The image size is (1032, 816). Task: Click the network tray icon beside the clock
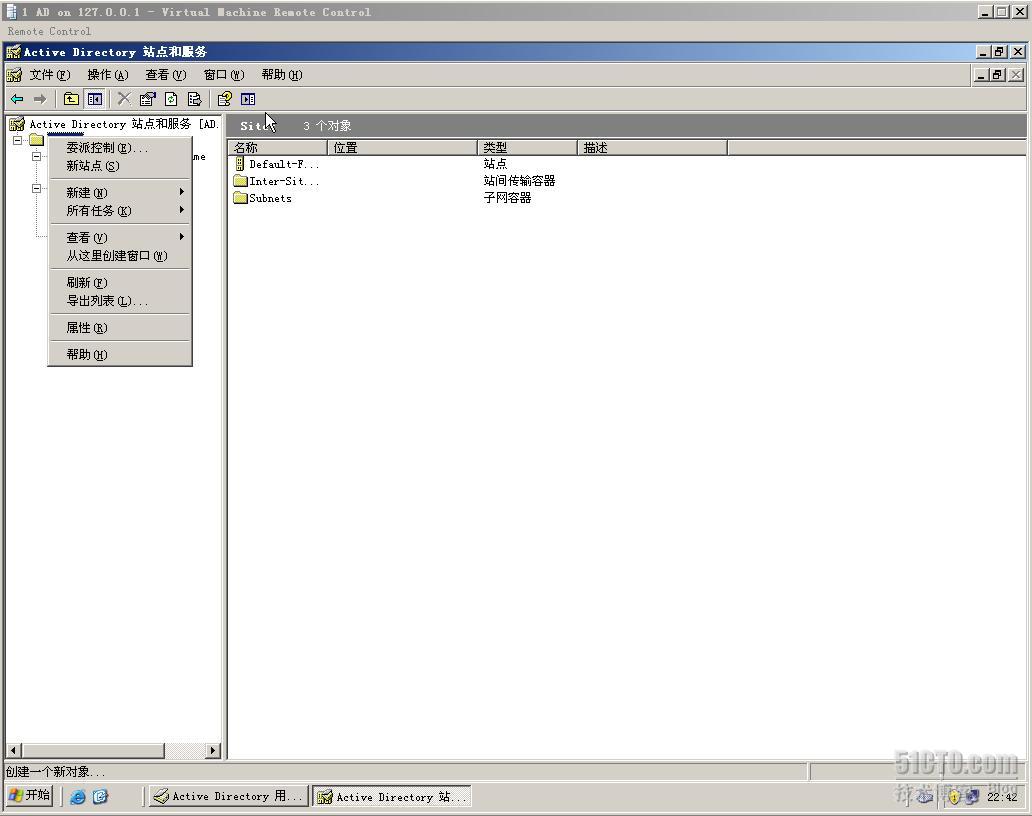coord(971,797)
